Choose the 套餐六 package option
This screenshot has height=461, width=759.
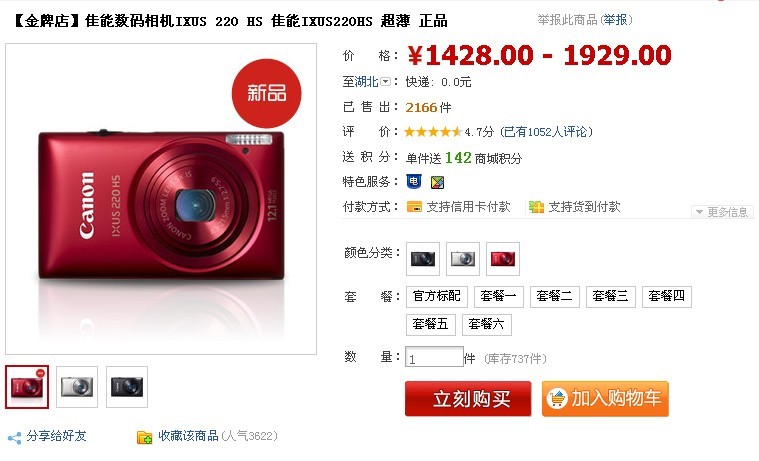click(486, 324)
